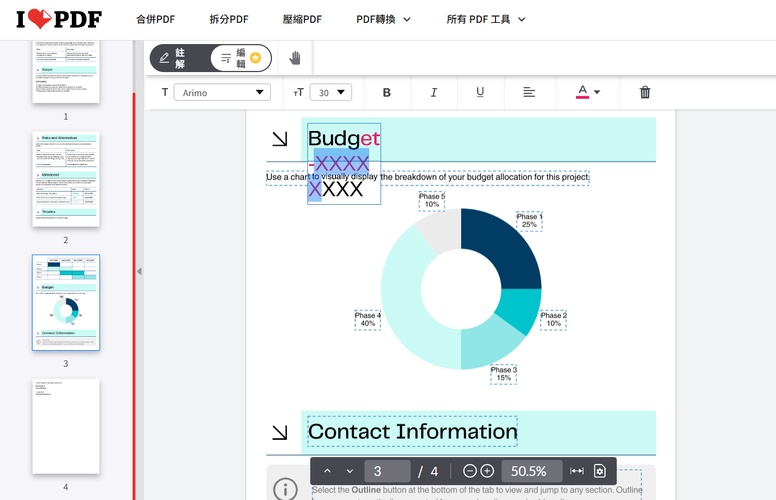Toggle underline formatting

point(480,92)
